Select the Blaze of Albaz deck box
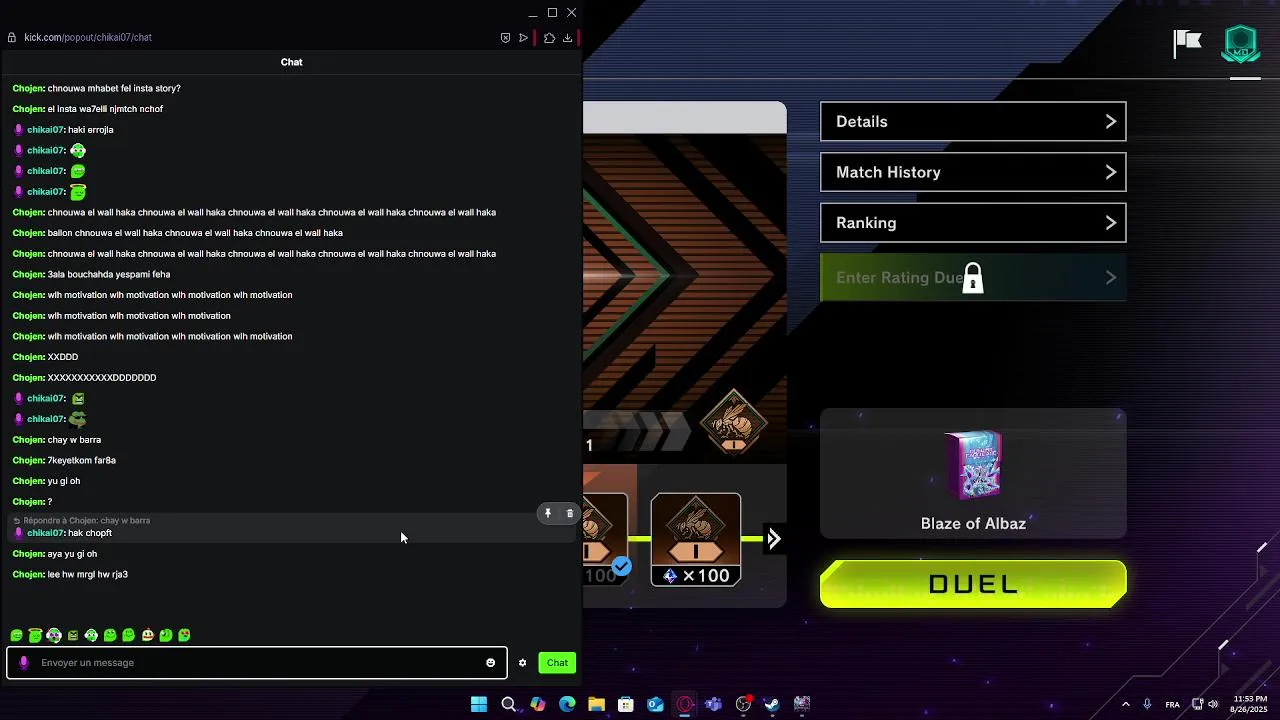 pos(973,473)
